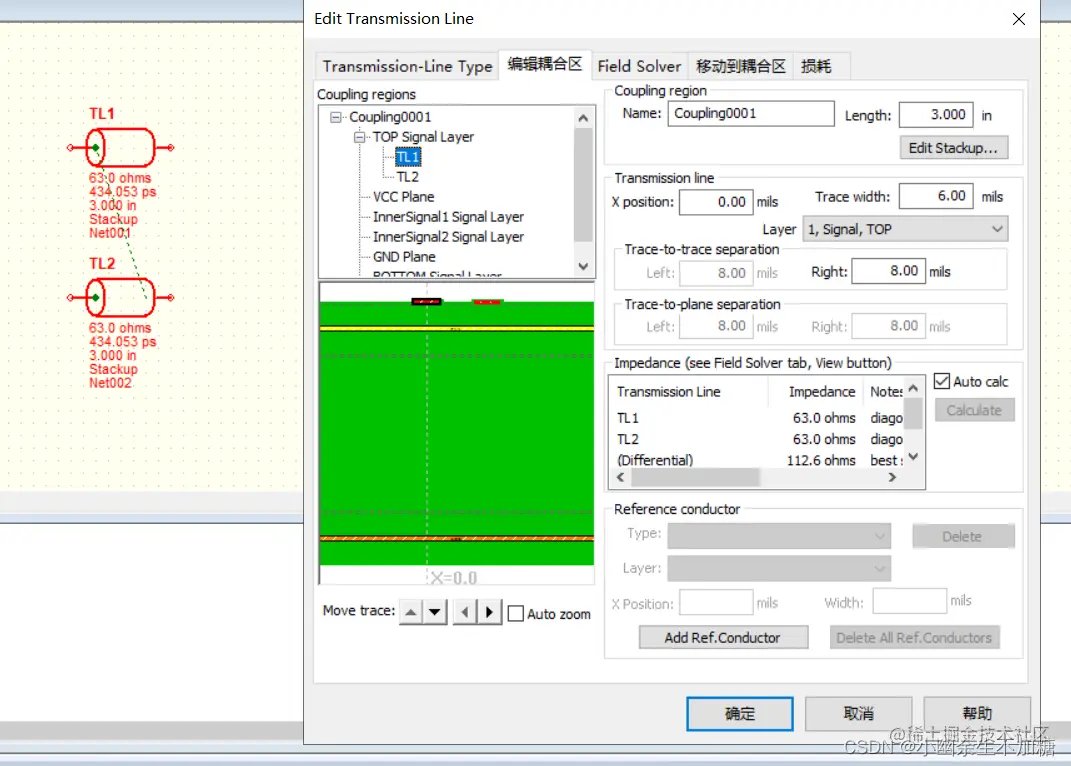Open the Layer dropdown showing 1, Signal, TOP
Image resolution: width=1071 pixels, height=766 pixels.
click(x=905, y=229)
